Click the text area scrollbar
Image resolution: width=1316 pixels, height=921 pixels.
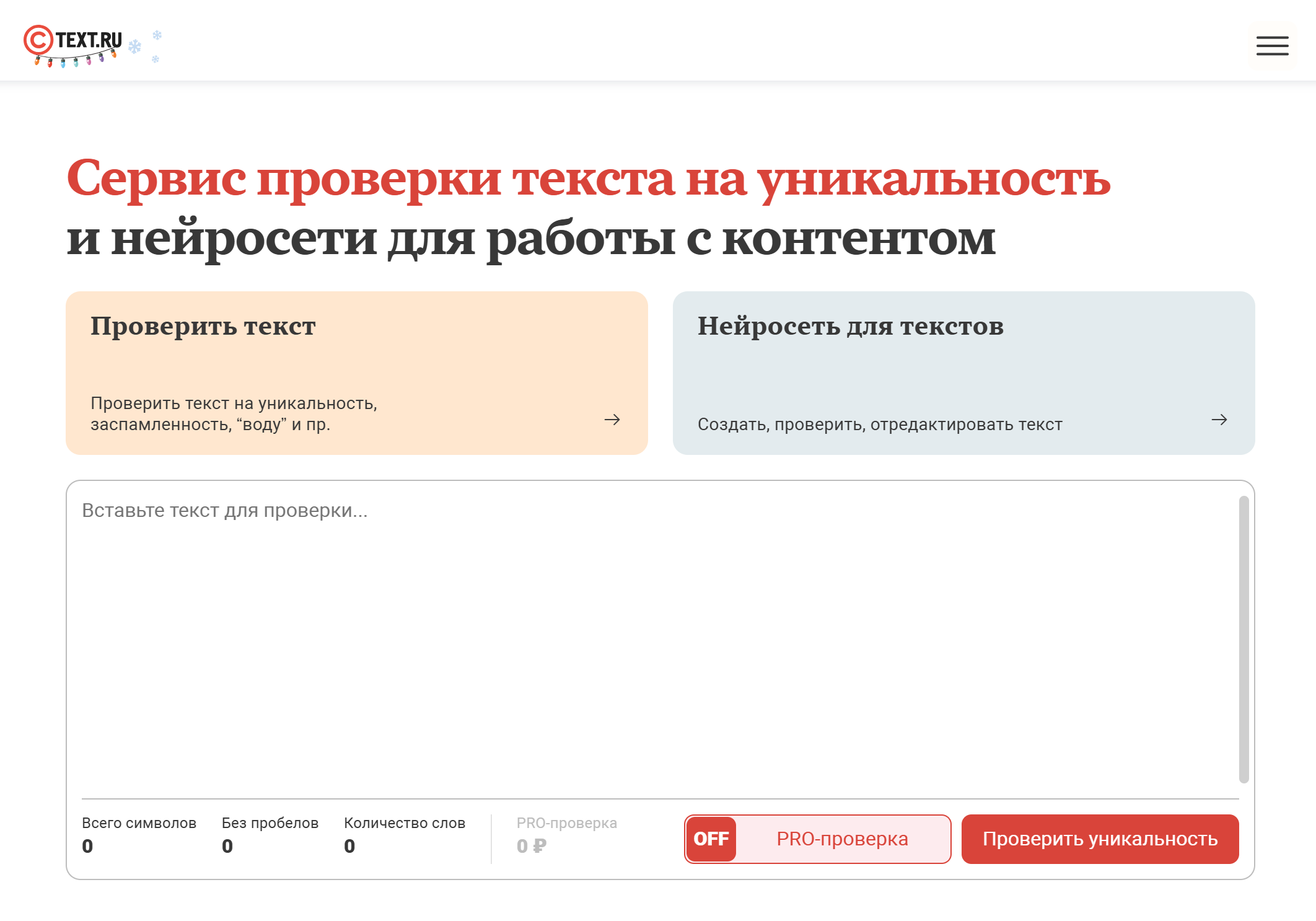(1244, 639)
